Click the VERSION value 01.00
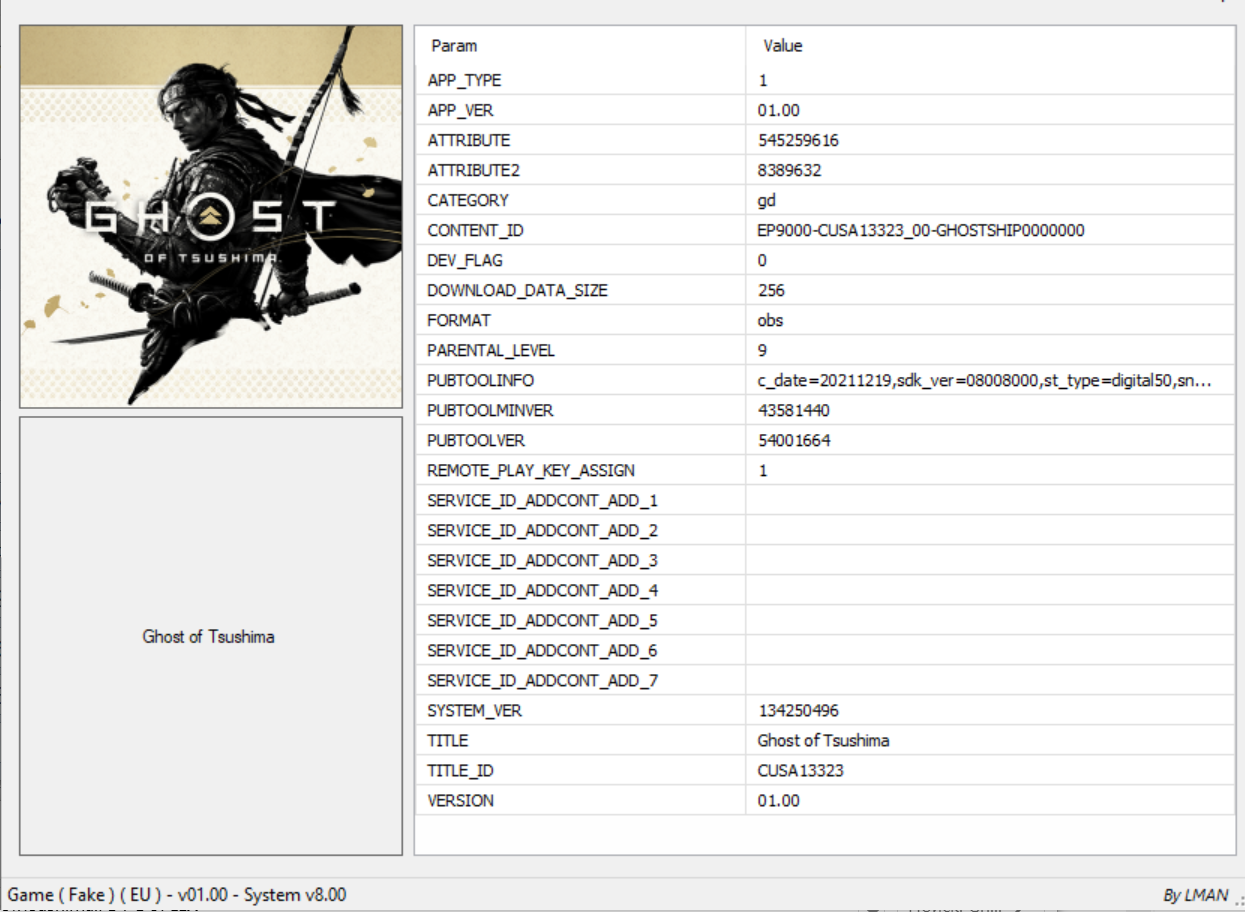Viewport: 1245px width, 912px height. tap(779, 801)
